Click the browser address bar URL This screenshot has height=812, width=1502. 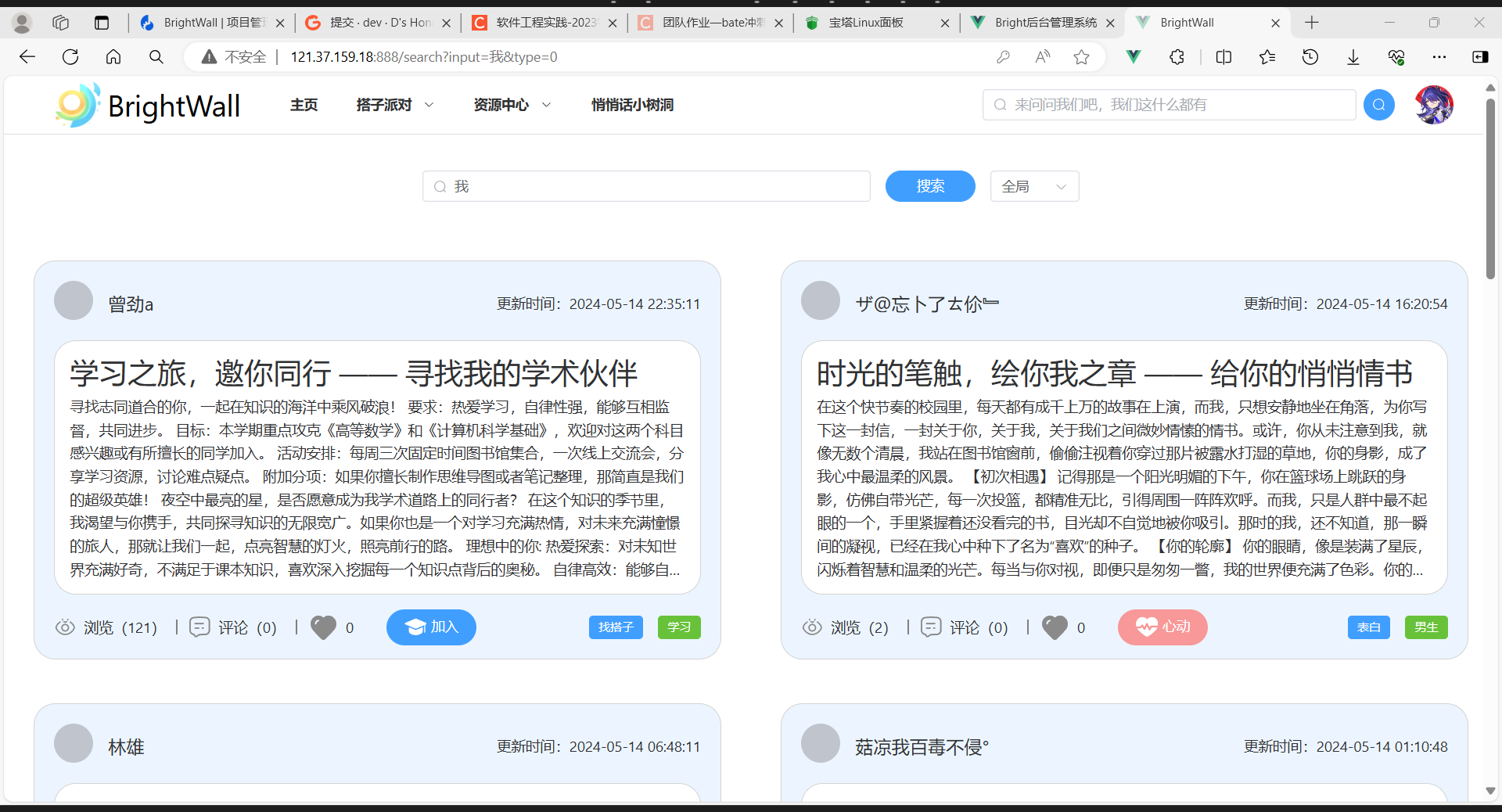(423, 56)
